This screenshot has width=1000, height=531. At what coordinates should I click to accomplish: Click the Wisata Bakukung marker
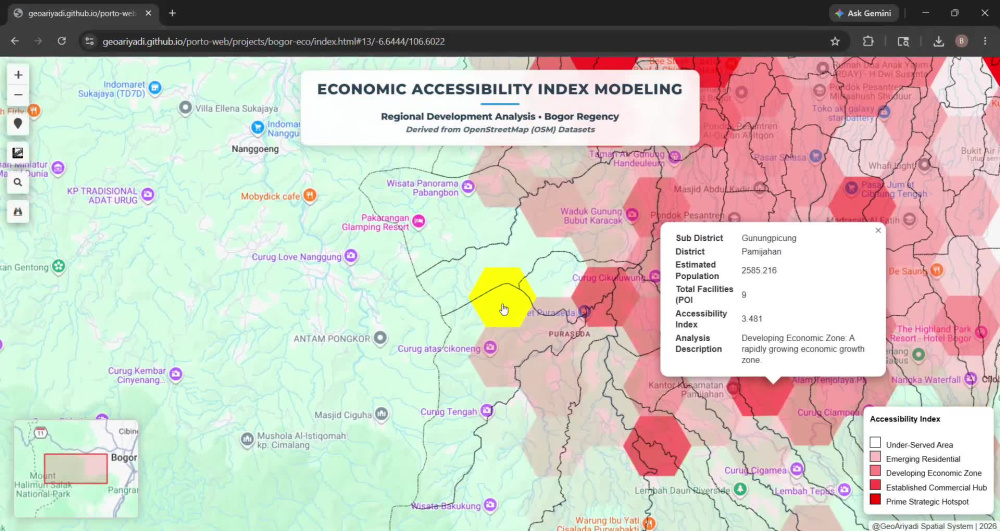point(490,505)
